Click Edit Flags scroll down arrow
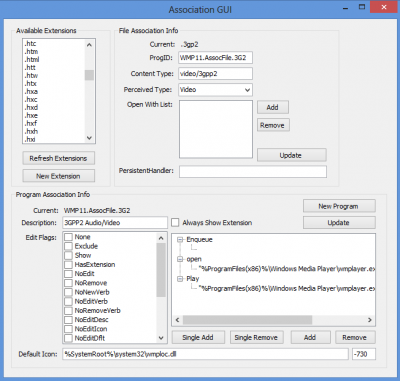This screenshot has height=381, width=400. click(x=161, y=338)
